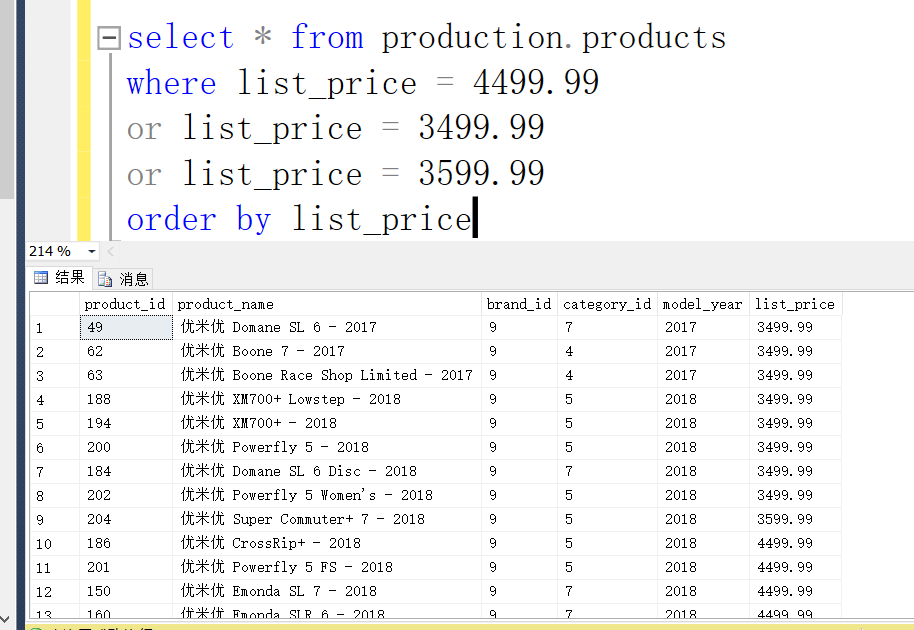
Task: Click the select-all corner cell of the results grid
Action: 55,303
